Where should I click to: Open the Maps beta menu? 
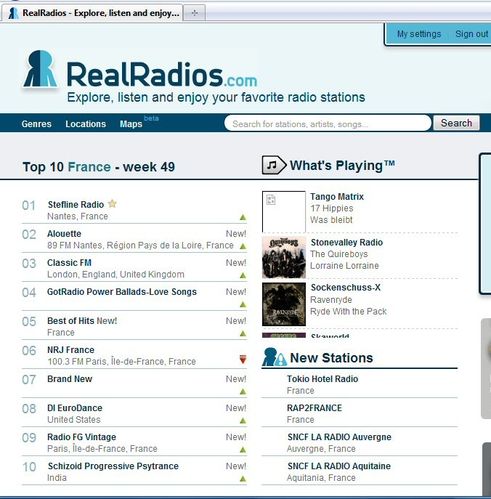click(x=131, y=124)
